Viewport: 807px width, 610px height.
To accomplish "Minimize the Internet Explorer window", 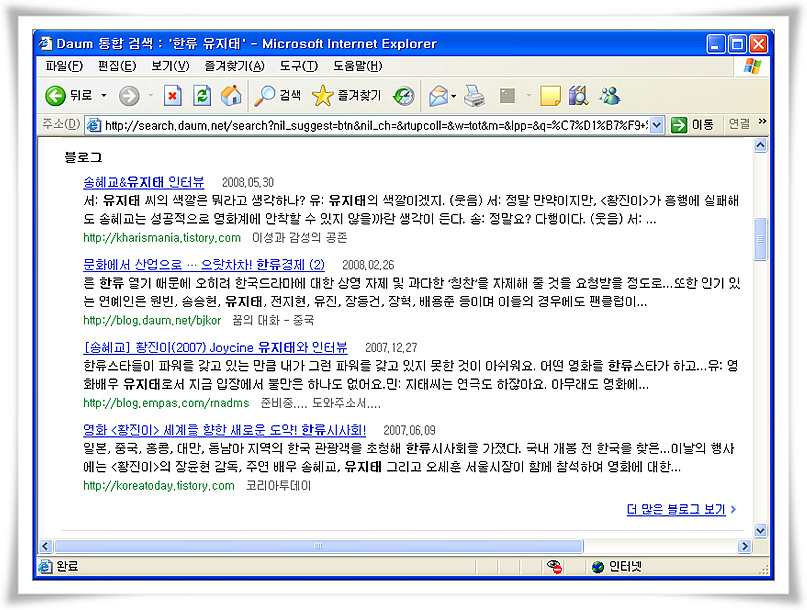I will 716,44.
